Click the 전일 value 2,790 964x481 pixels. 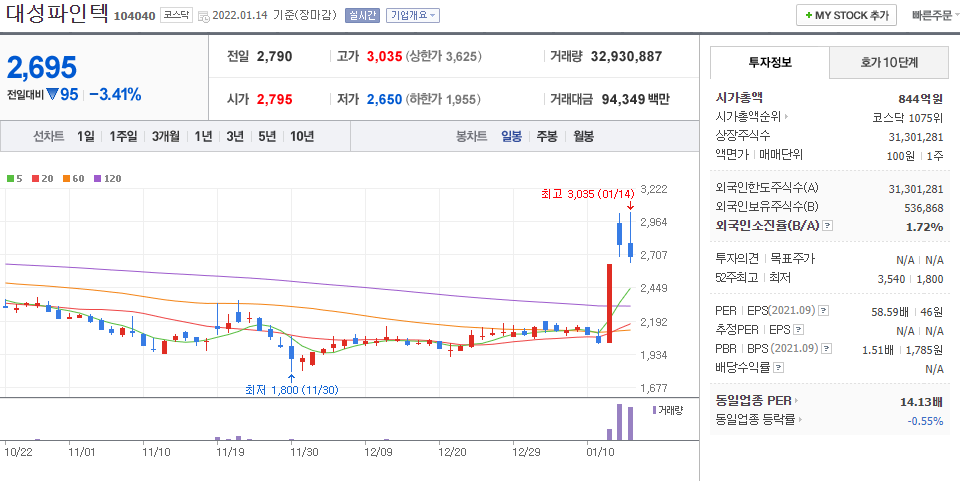(x=274, y=57)
